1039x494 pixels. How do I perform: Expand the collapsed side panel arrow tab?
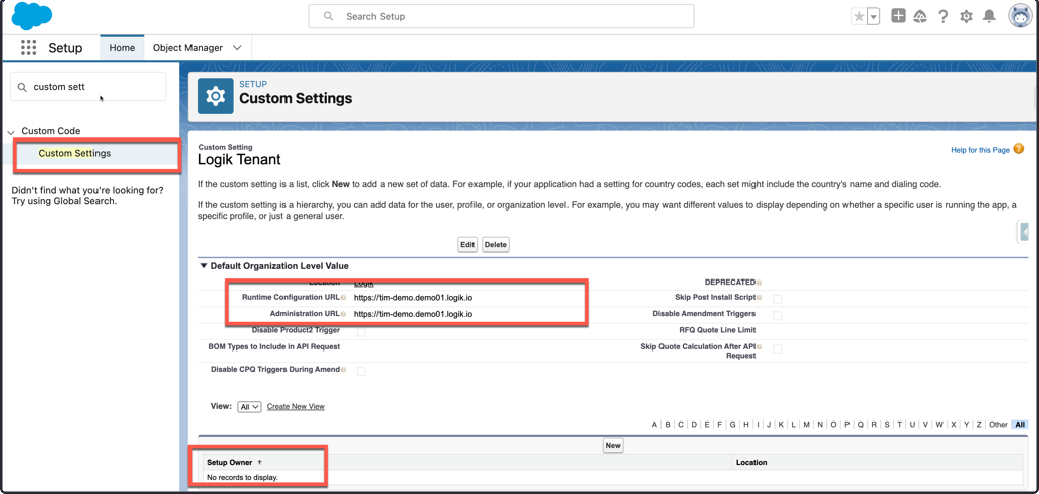coord(1024,232)
